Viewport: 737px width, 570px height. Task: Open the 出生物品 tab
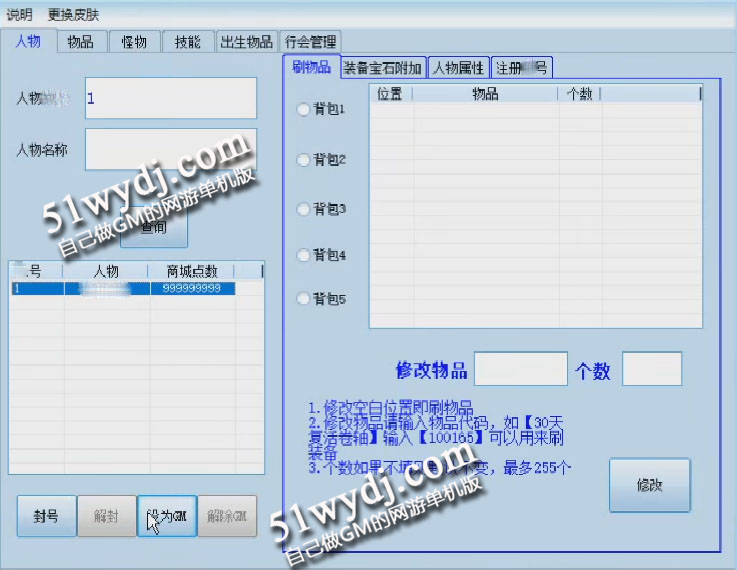[x=245, y=41]
